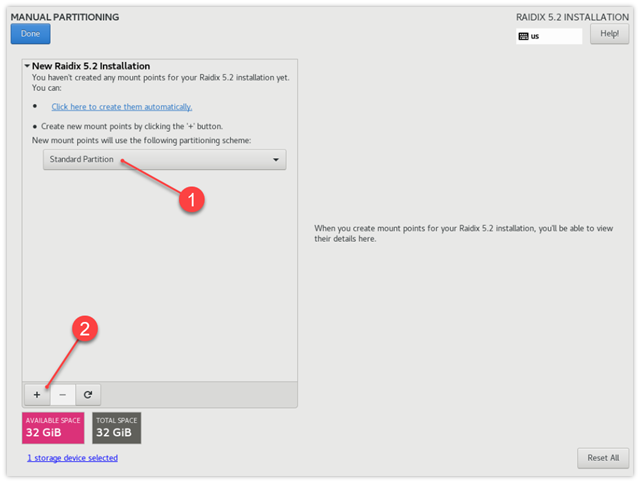Screen dimensions: 640x483
Task: Click the keyboard icon beside the us layout
Action: click(524, 36)
